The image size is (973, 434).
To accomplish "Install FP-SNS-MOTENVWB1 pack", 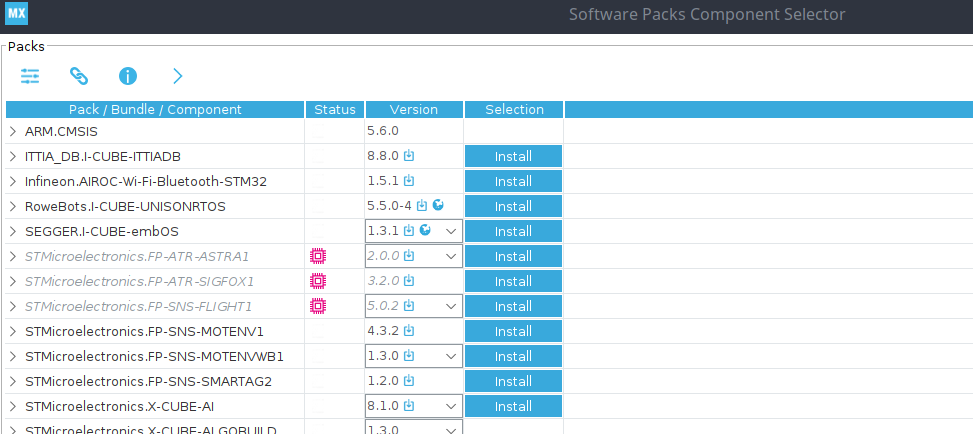I will coord(513,356).
